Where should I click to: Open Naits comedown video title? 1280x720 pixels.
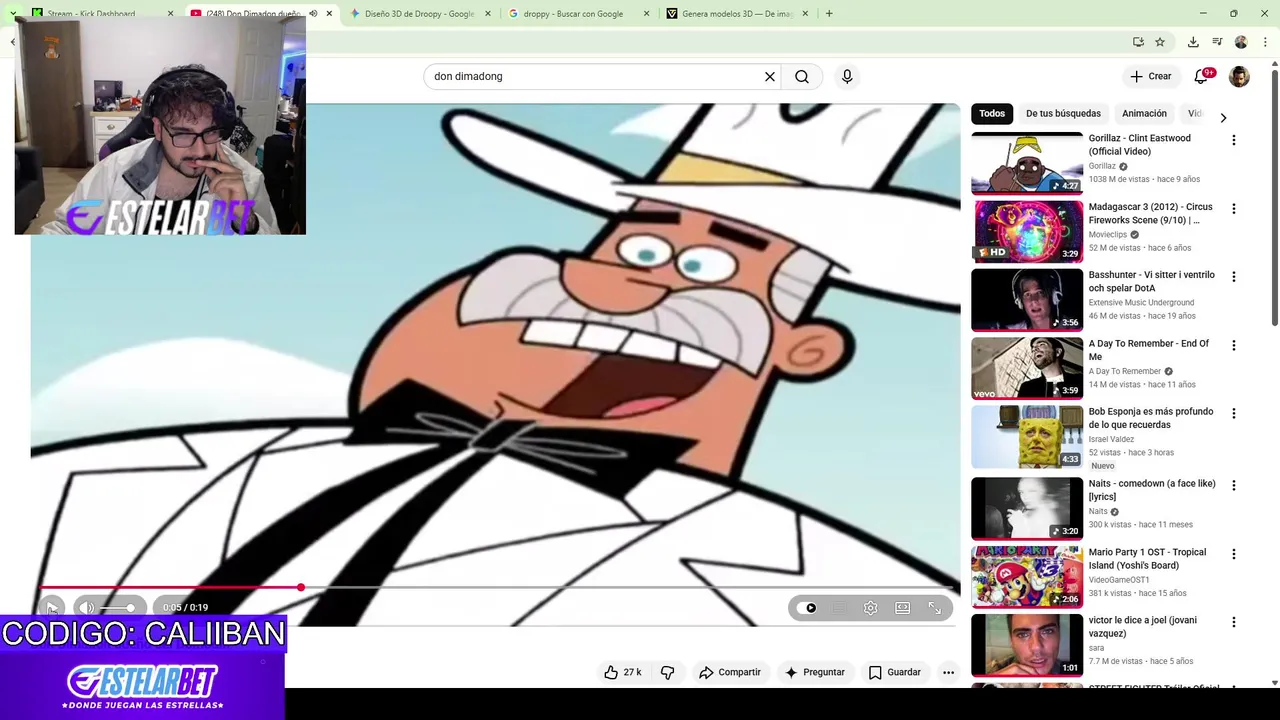[1152, 490]
